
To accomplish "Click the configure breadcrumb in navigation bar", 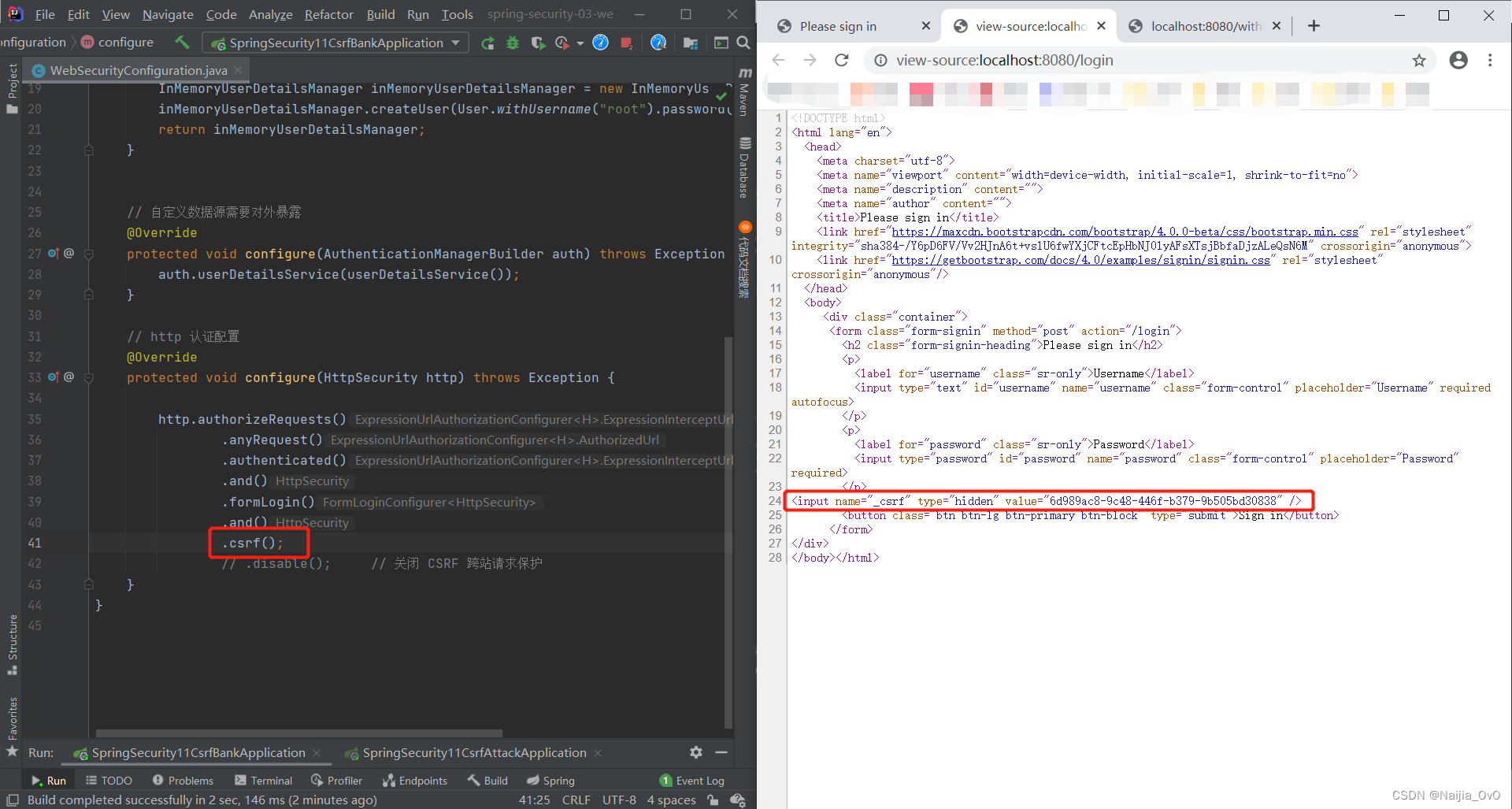I will (x=117, y=42).
